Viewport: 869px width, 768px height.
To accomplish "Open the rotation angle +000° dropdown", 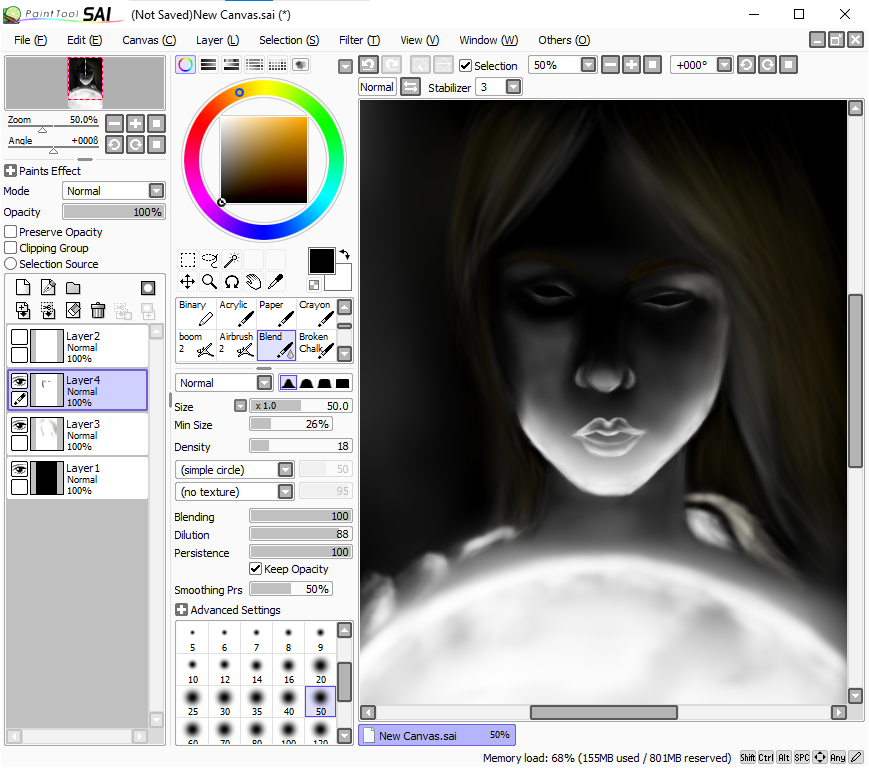I will [x=724, y=65].
